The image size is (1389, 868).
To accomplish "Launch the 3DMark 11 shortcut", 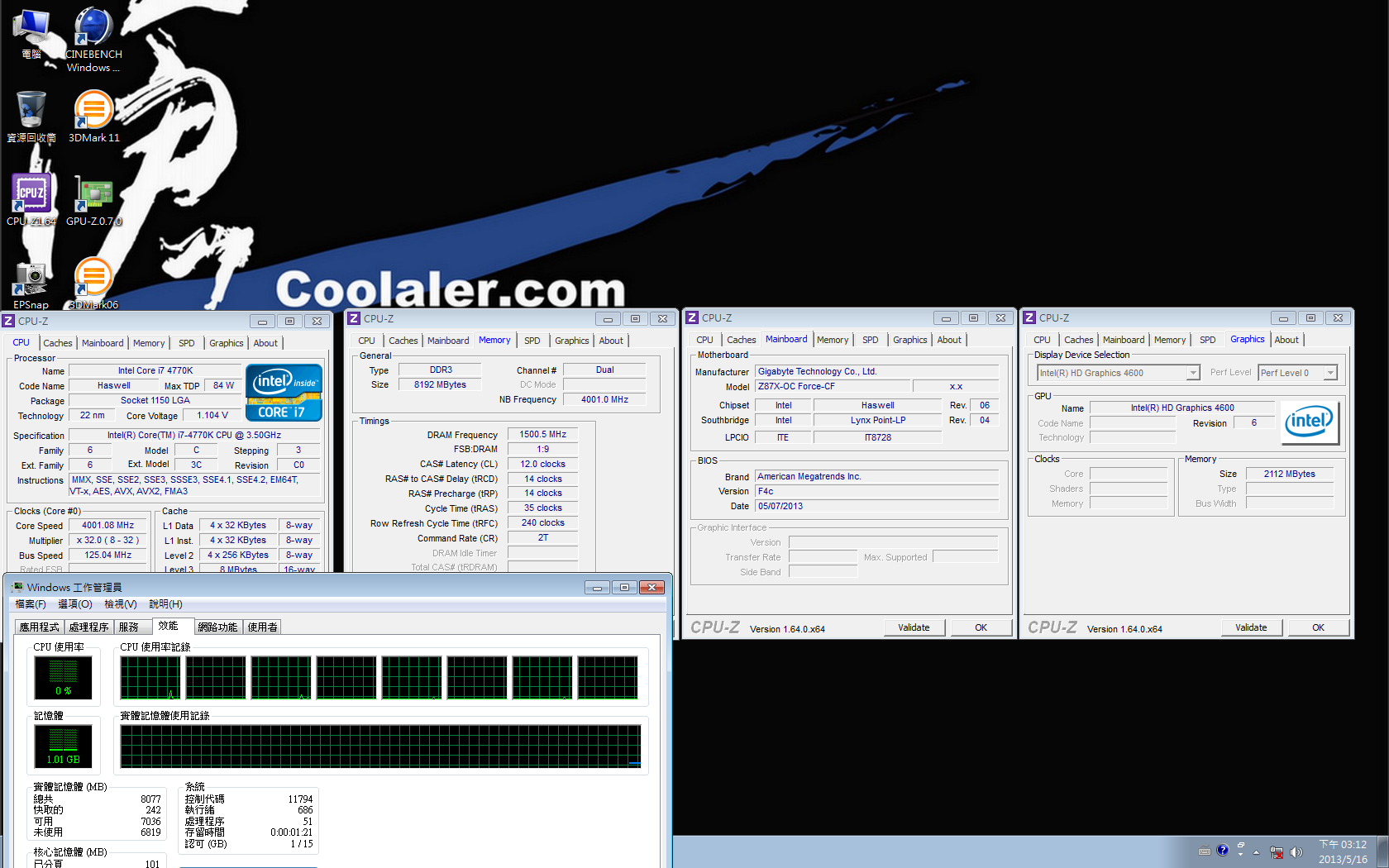I will pos(93,117).
